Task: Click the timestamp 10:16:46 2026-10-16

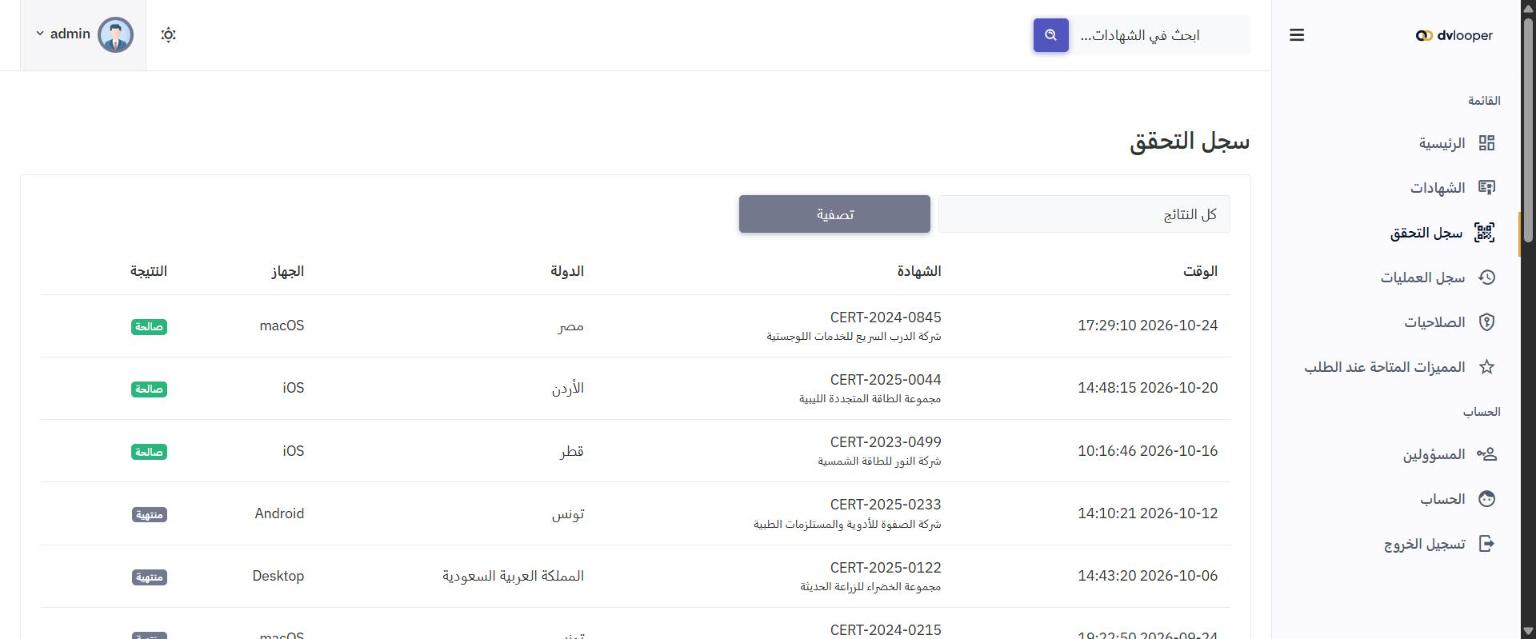Action: [1148, 451]
